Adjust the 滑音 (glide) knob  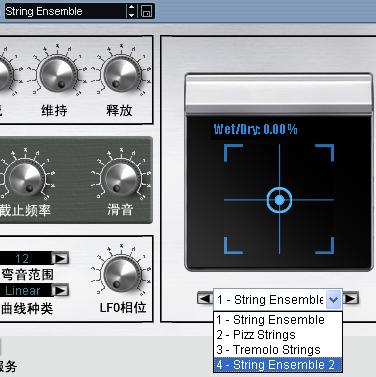coord(121,179)
